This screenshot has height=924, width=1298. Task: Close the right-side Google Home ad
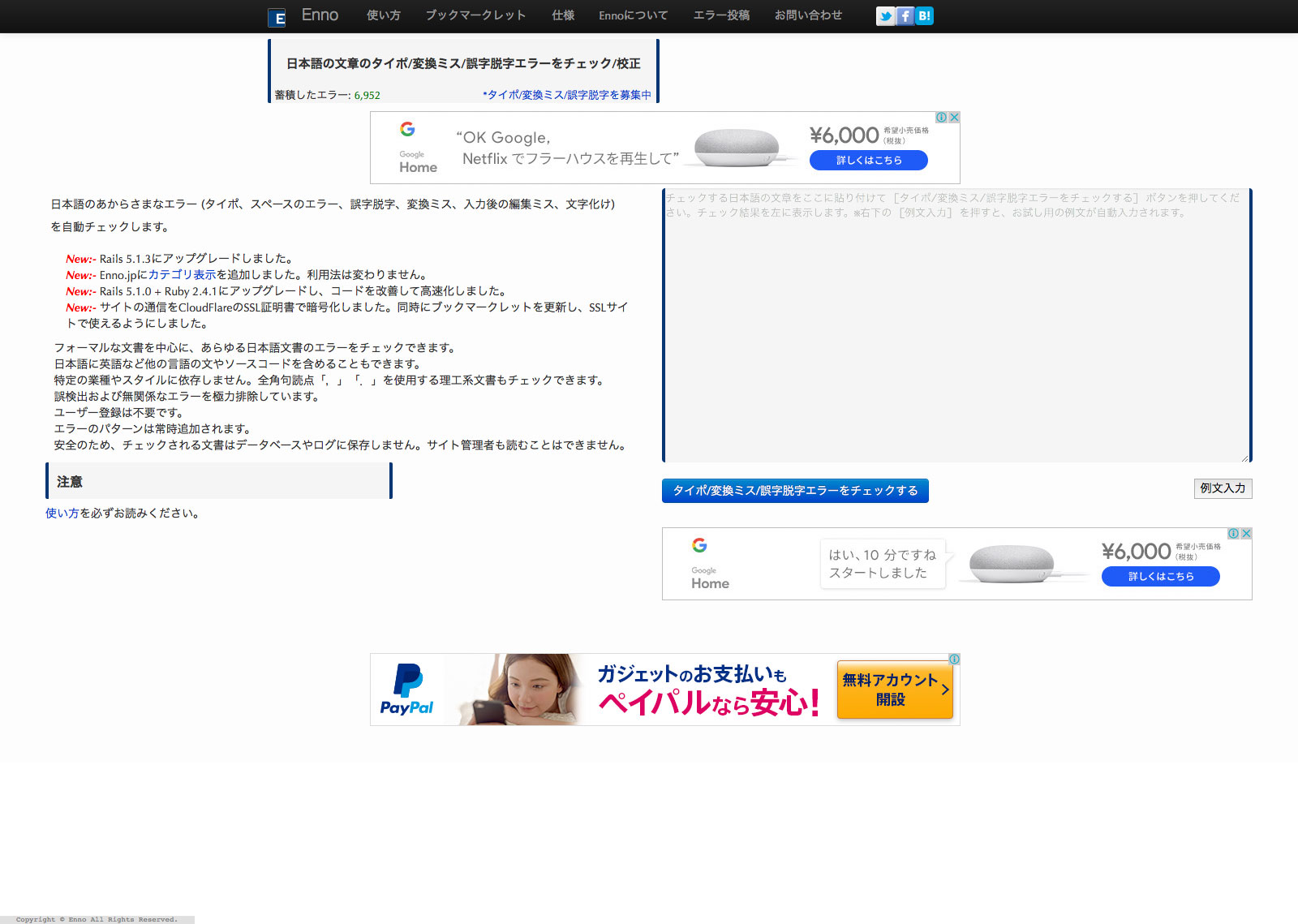pos(1246,534)
